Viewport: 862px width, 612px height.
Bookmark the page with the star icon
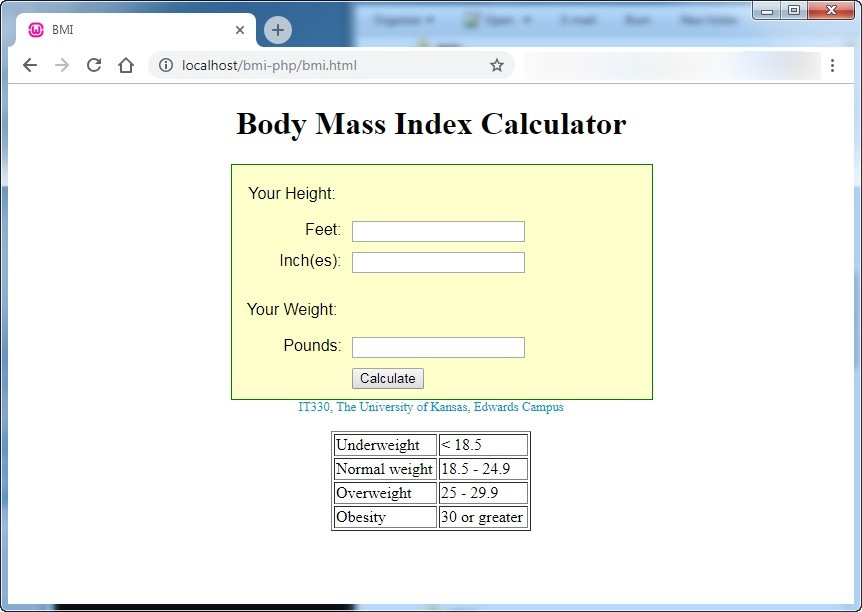coord(496,64)
